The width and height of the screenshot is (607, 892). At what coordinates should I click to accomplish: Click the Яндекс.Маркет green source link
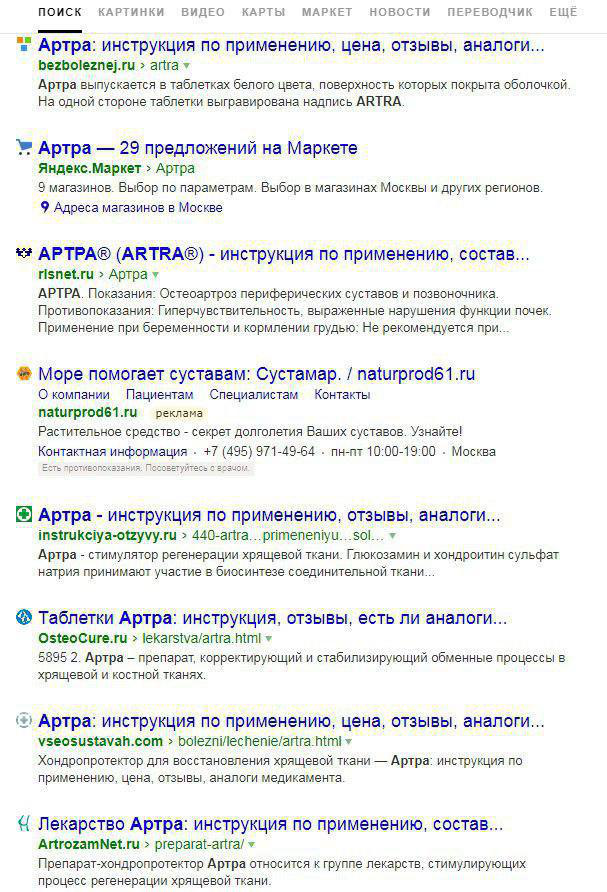(89, 168)
